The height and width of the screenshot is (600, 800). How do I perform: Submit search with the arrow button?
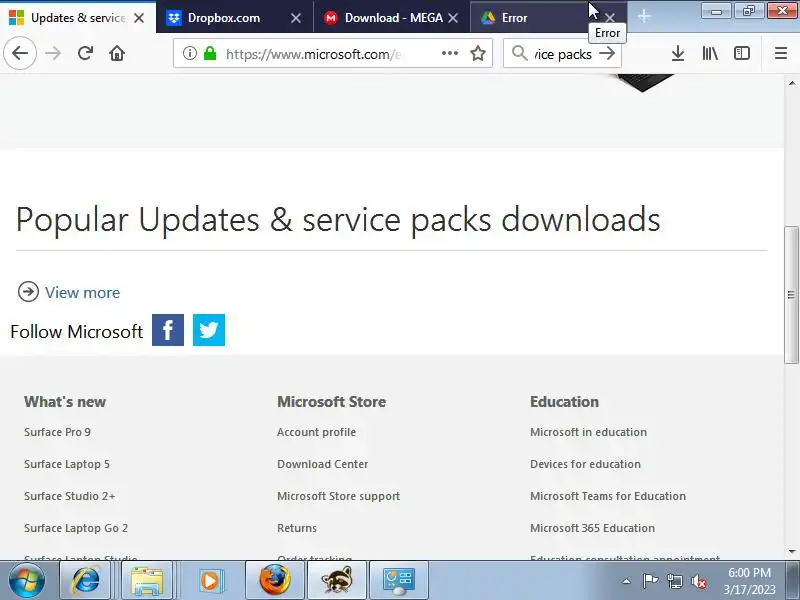pos(607,53)
